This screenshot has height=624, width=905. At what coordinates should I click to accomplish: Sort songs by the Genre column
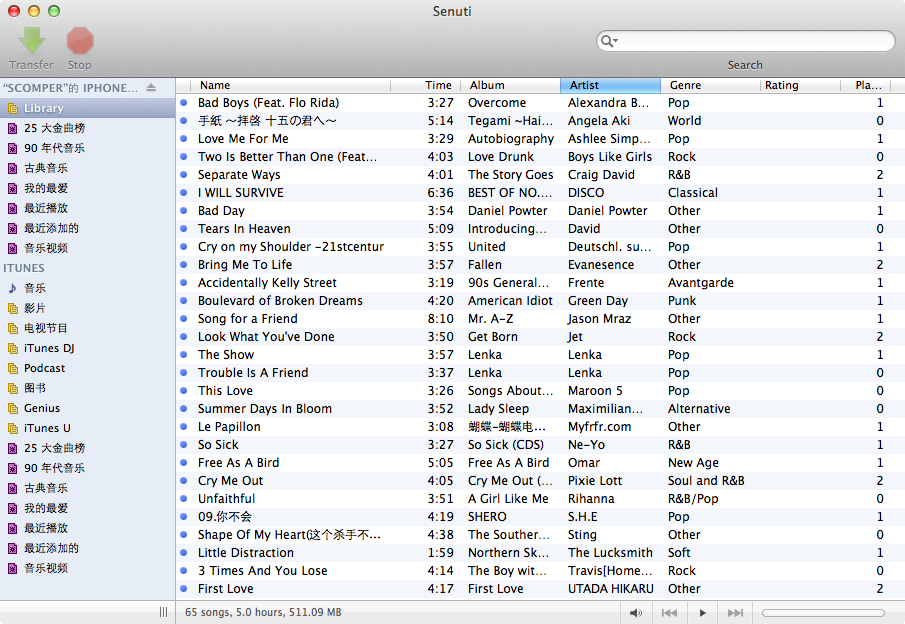[x=710, y=85]
